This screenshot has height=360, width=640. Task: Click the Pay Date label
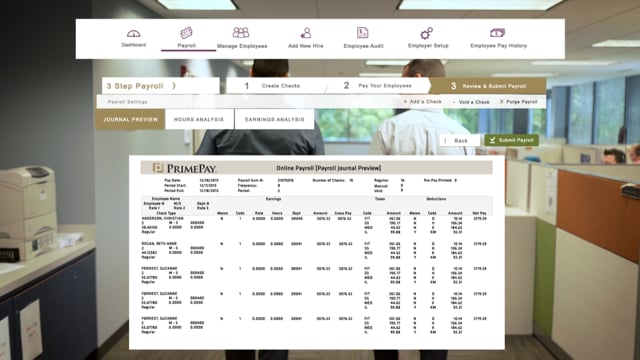[173, 180]
